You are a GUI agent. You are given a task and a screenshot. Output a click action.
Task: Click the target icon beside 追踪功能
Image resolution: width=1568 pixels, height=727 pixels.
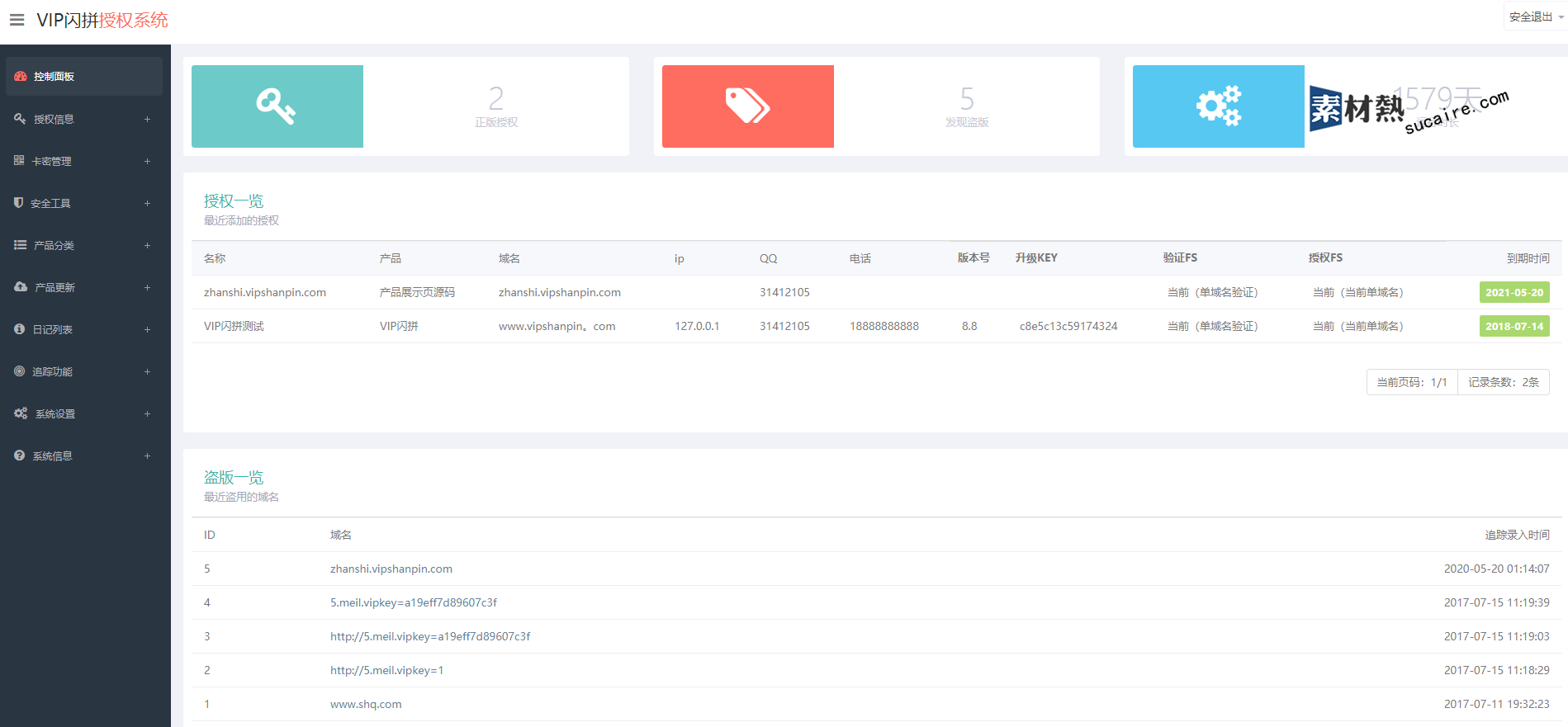19,371
